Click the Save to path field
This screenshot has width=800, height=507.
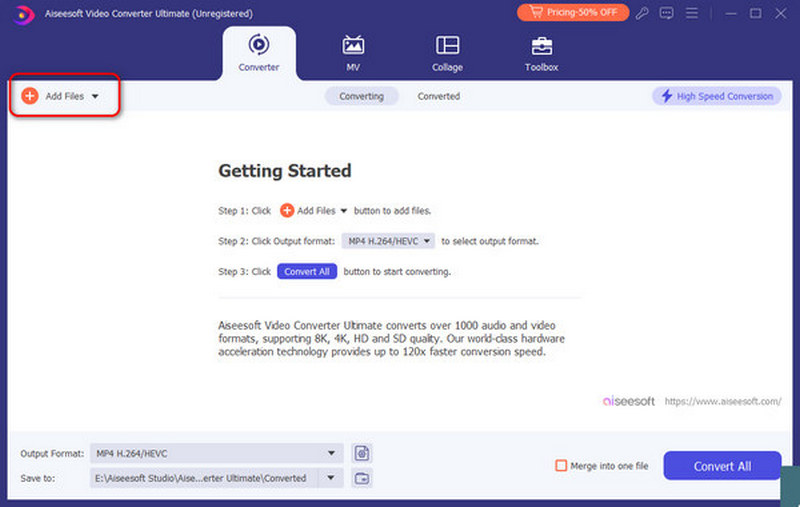click(204, 478)
